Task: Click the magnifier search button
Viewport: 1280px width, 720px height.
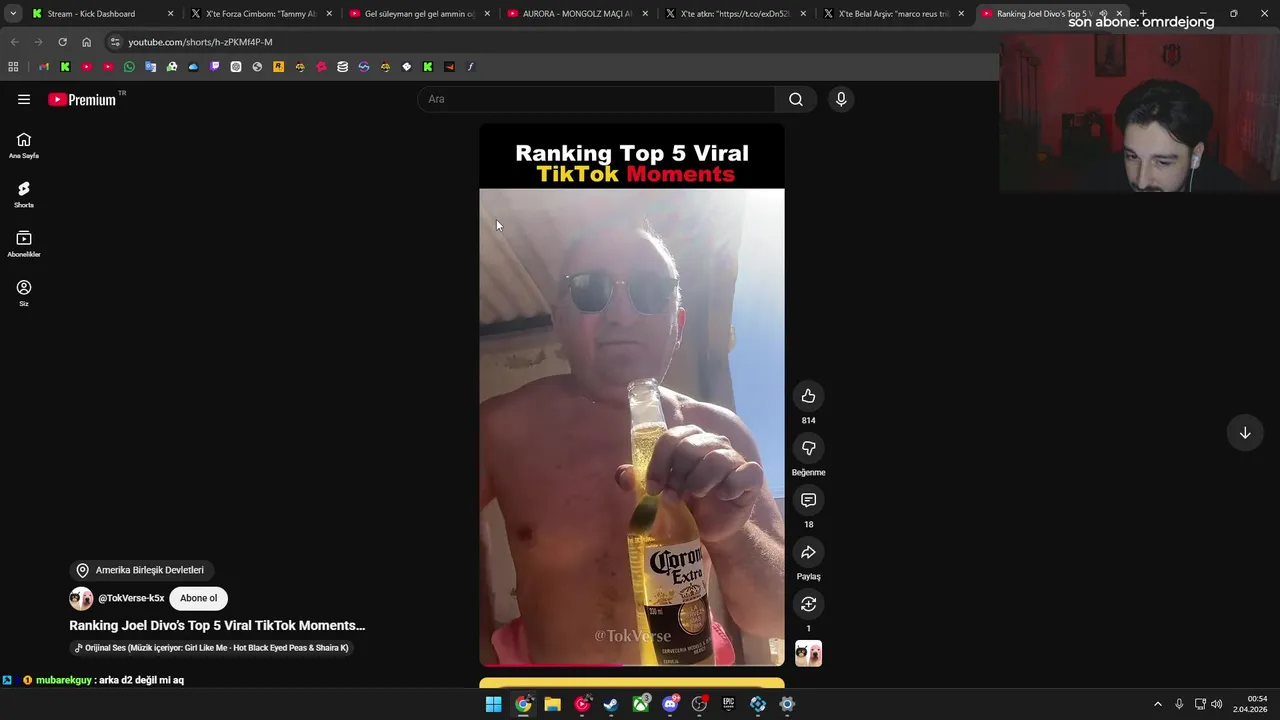Action: tap(796, 99)
